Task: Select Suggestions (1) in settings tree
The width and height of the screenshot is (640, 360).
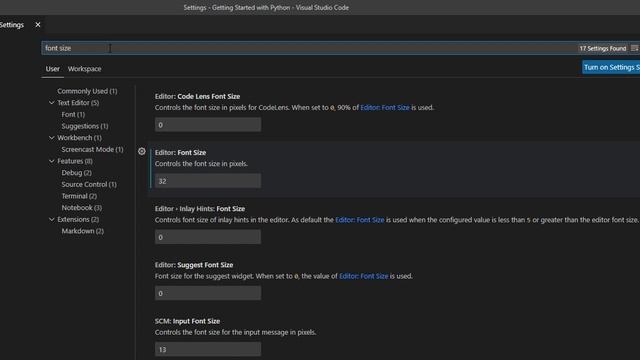Action: 85,126
